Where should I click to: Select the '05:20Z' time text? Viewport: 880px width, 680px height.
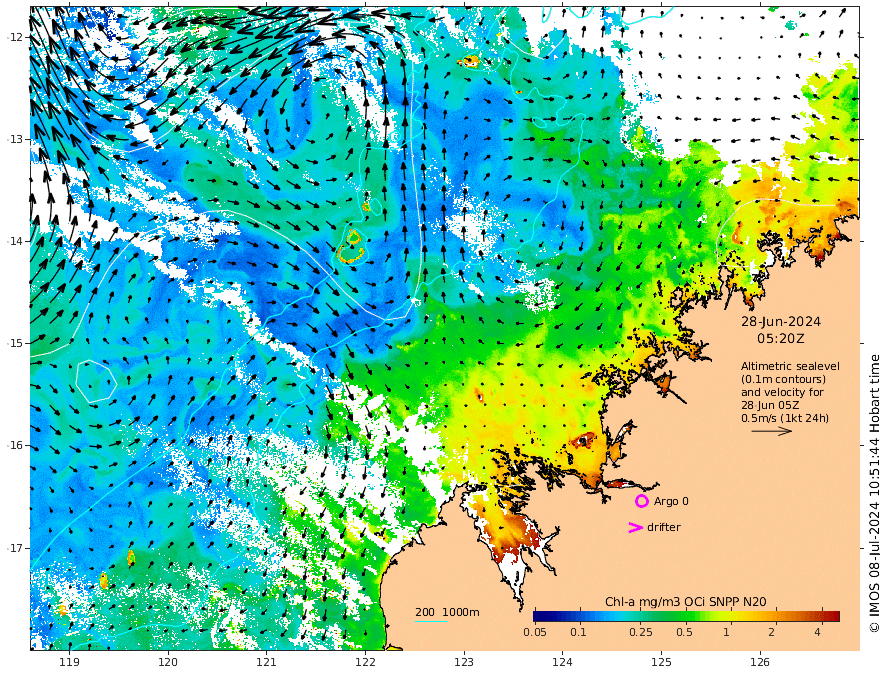[x=781, y=339]
